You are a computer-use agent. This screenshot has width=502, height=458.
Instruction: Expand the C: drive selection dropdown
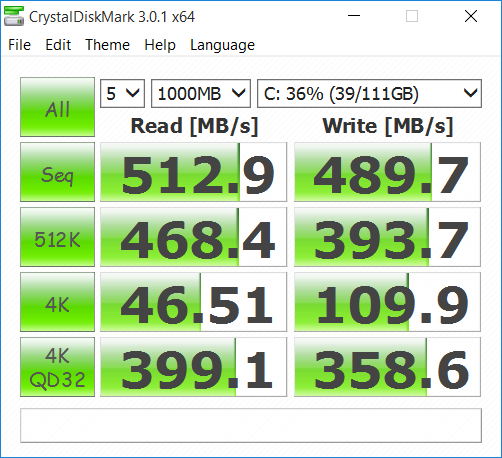[x=369, y=94]
